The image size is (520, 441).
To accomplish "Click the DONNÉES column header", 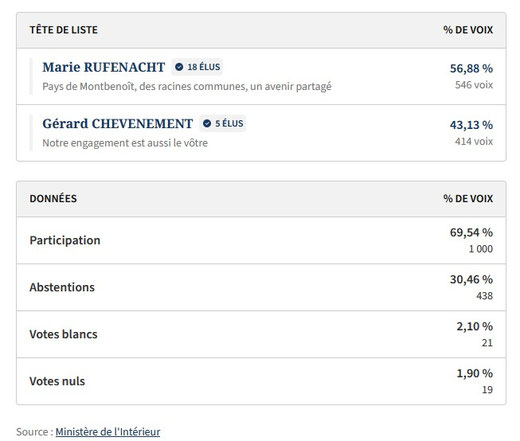I will pyautogui.click(x=53, y=199).
